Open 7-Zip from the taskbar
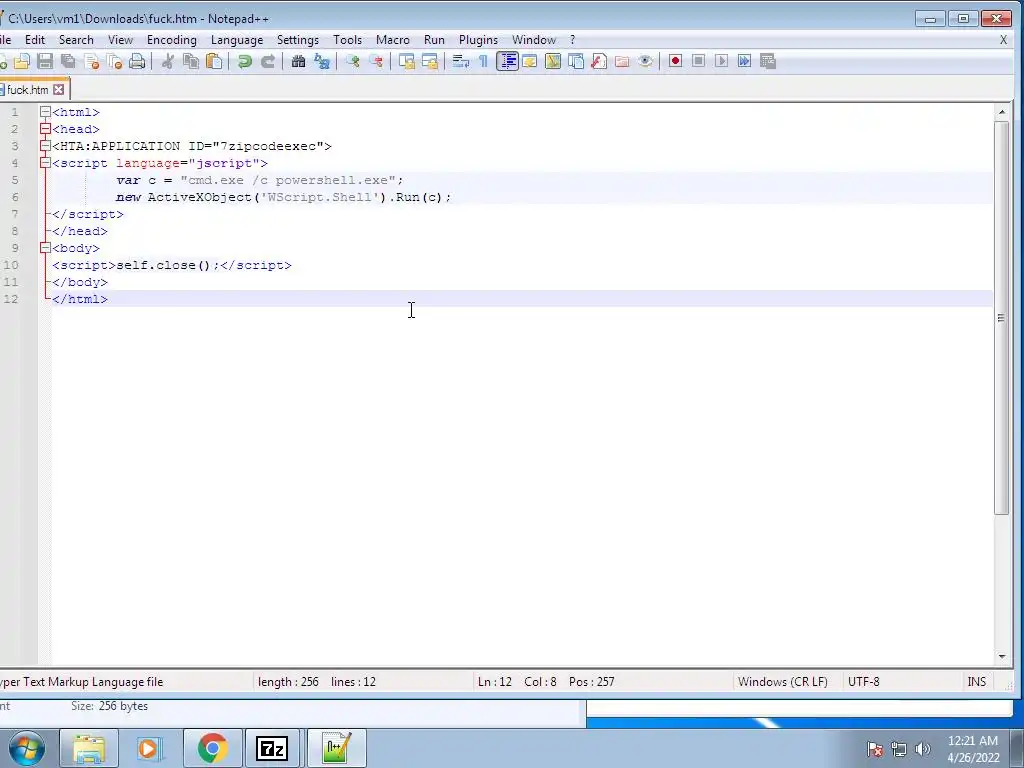 (x=272, y=748)
